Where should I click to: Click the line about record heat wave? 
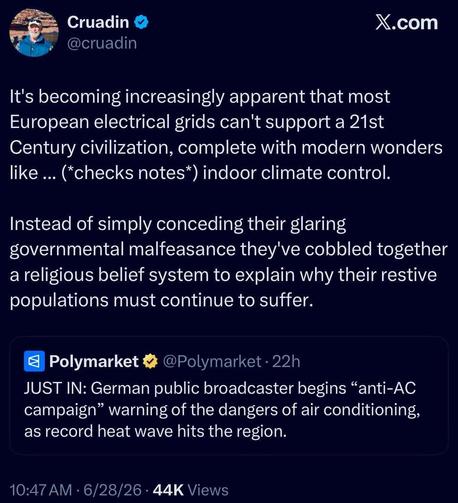[155, 431]
